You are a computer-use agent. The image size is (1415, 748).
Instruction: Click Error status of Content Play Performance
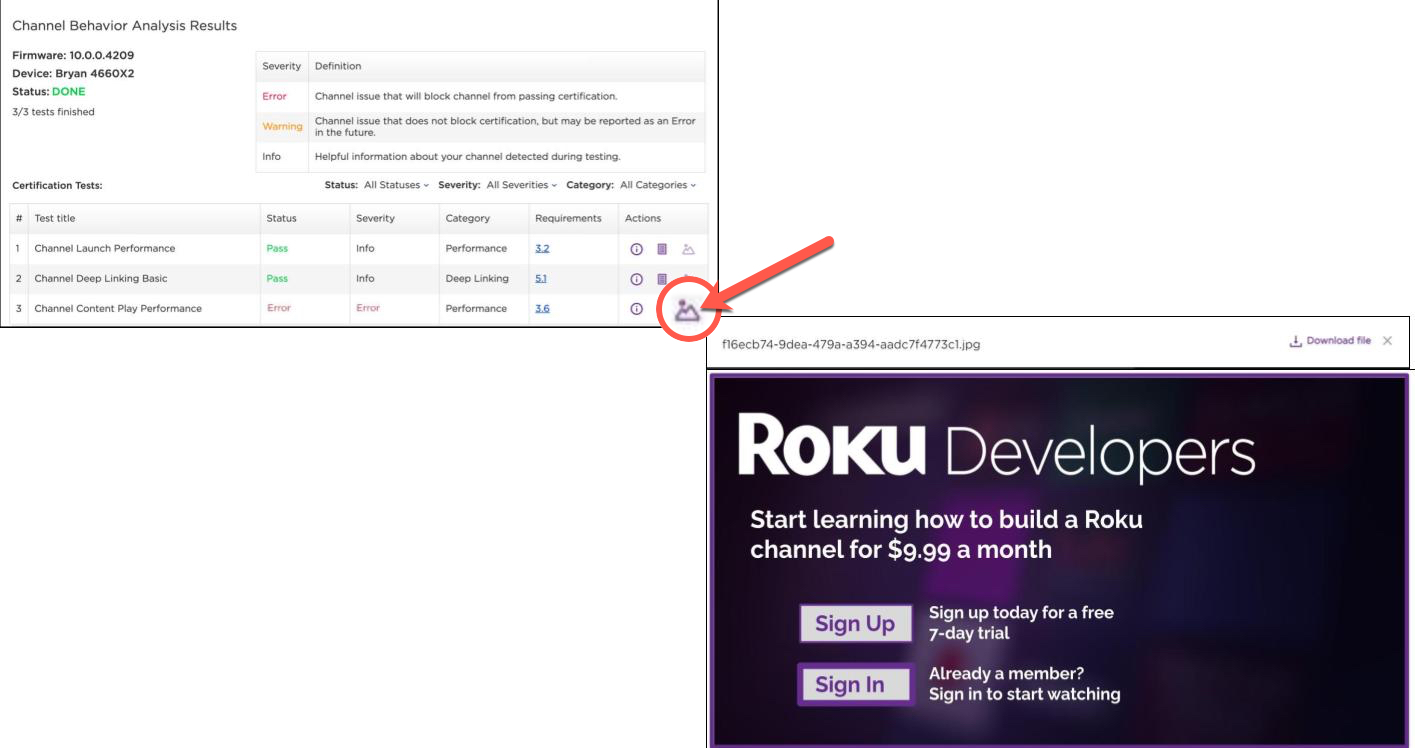[279, 308]
